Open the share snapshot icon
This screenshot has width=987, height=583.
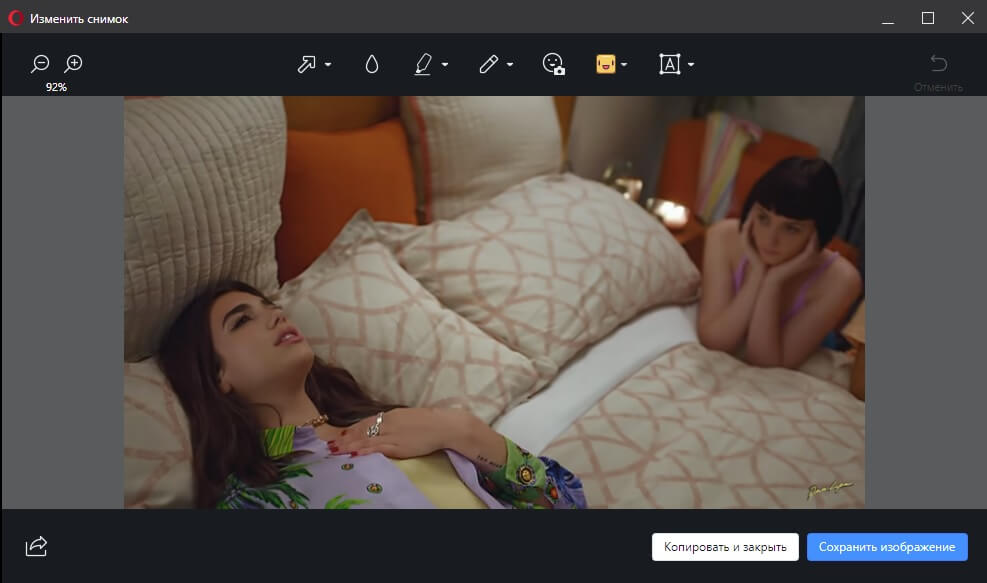coord(37,546)
